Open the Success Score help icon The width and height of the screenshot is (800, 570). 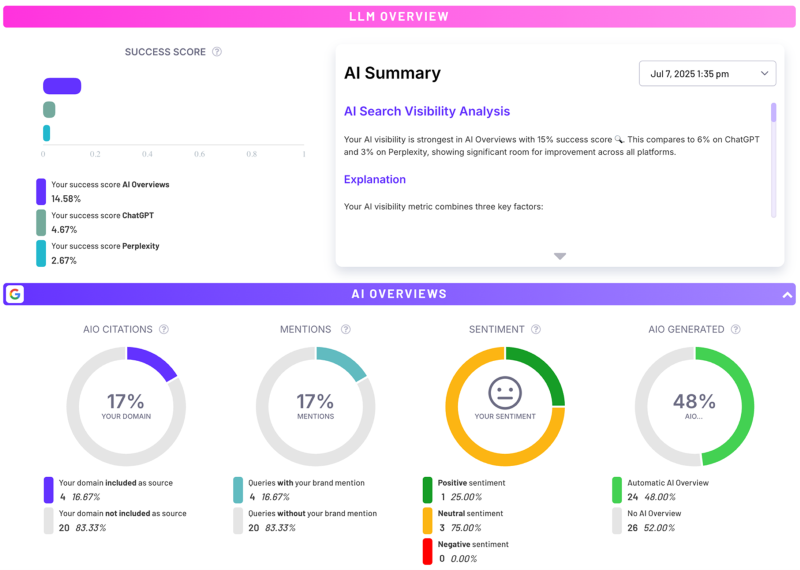(217, 52)
